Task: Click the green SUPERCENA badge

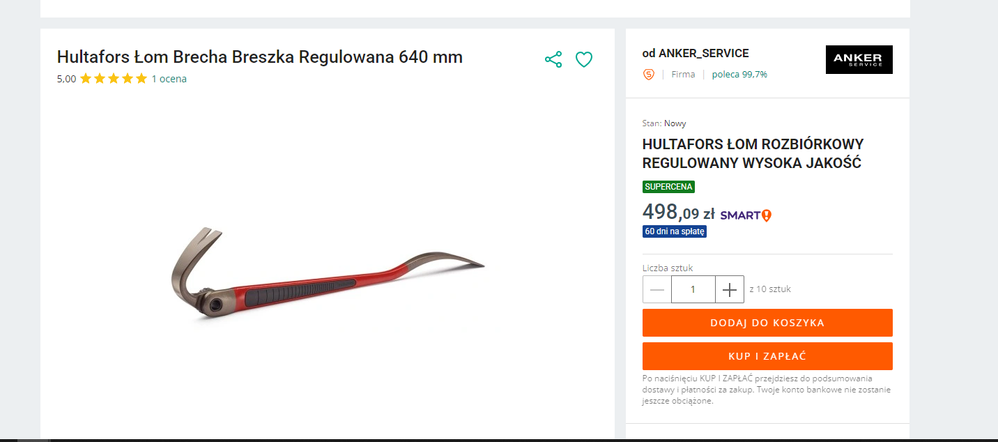Action: point(668,187)
